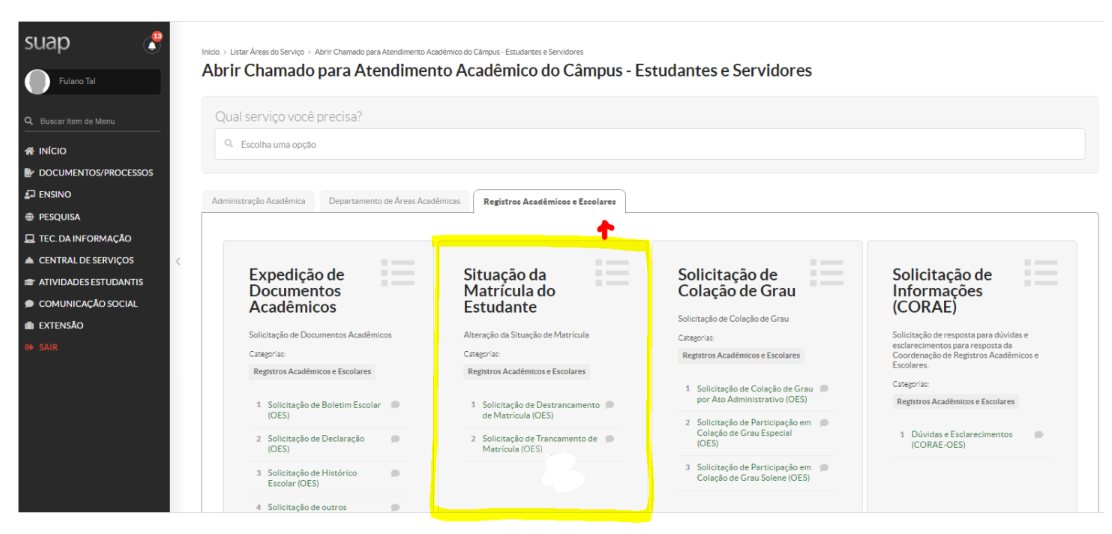Click the 'Buscar Item de Menu' search field

click(90, 121)
